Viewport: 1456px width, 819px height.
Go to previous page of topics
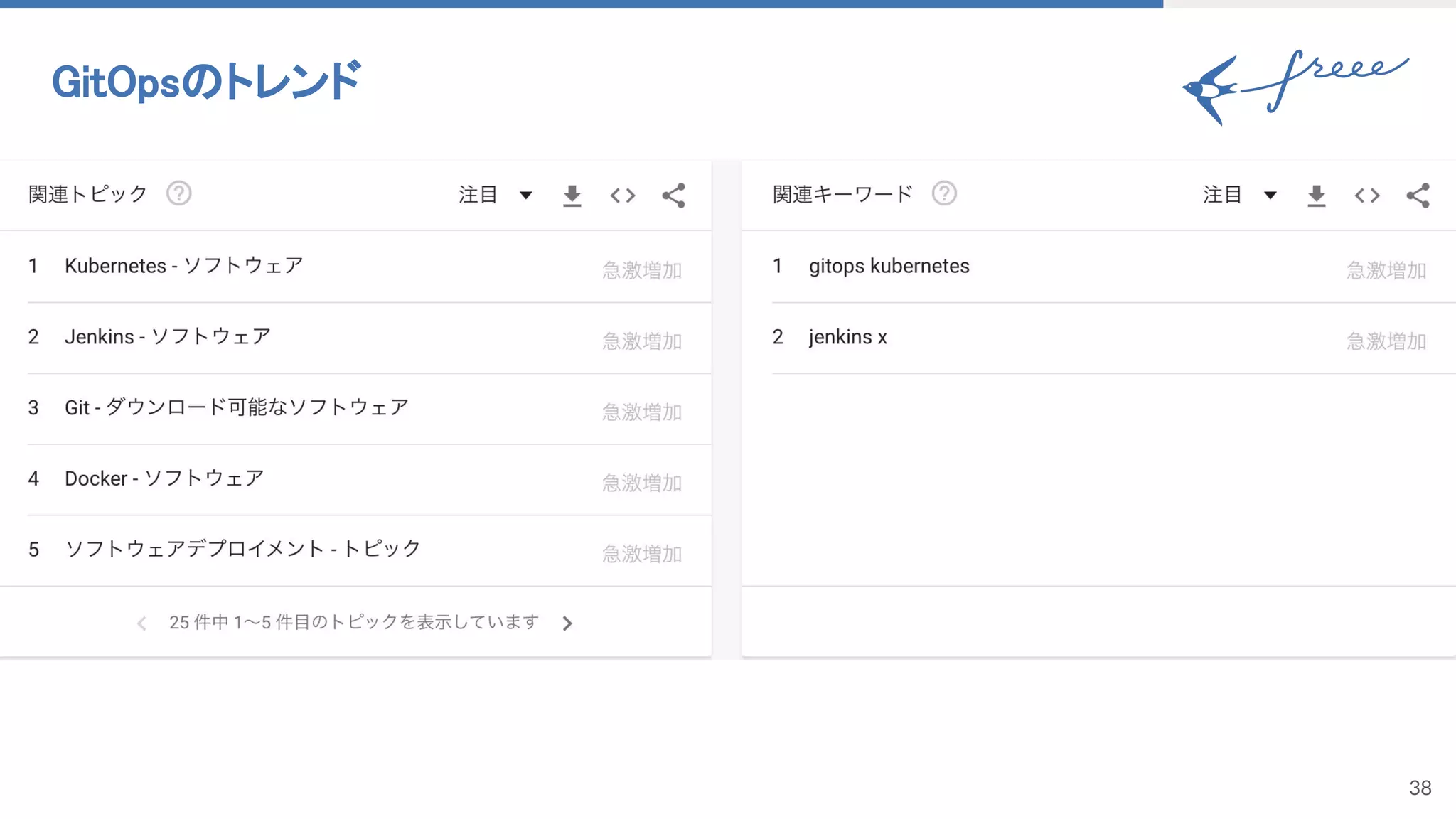click(141, 623)
